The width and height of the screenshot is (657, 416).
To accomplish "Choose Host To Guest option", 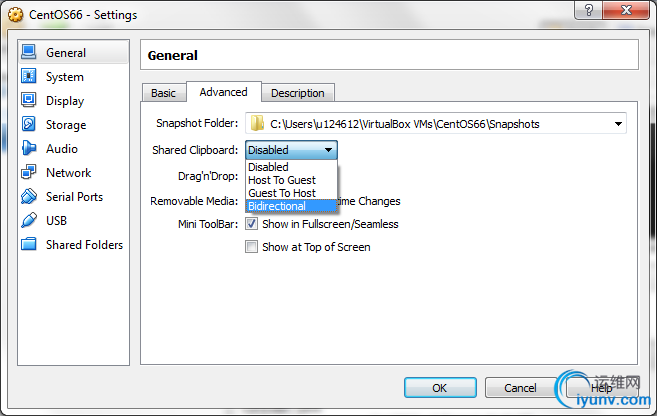I will [291, 180].
